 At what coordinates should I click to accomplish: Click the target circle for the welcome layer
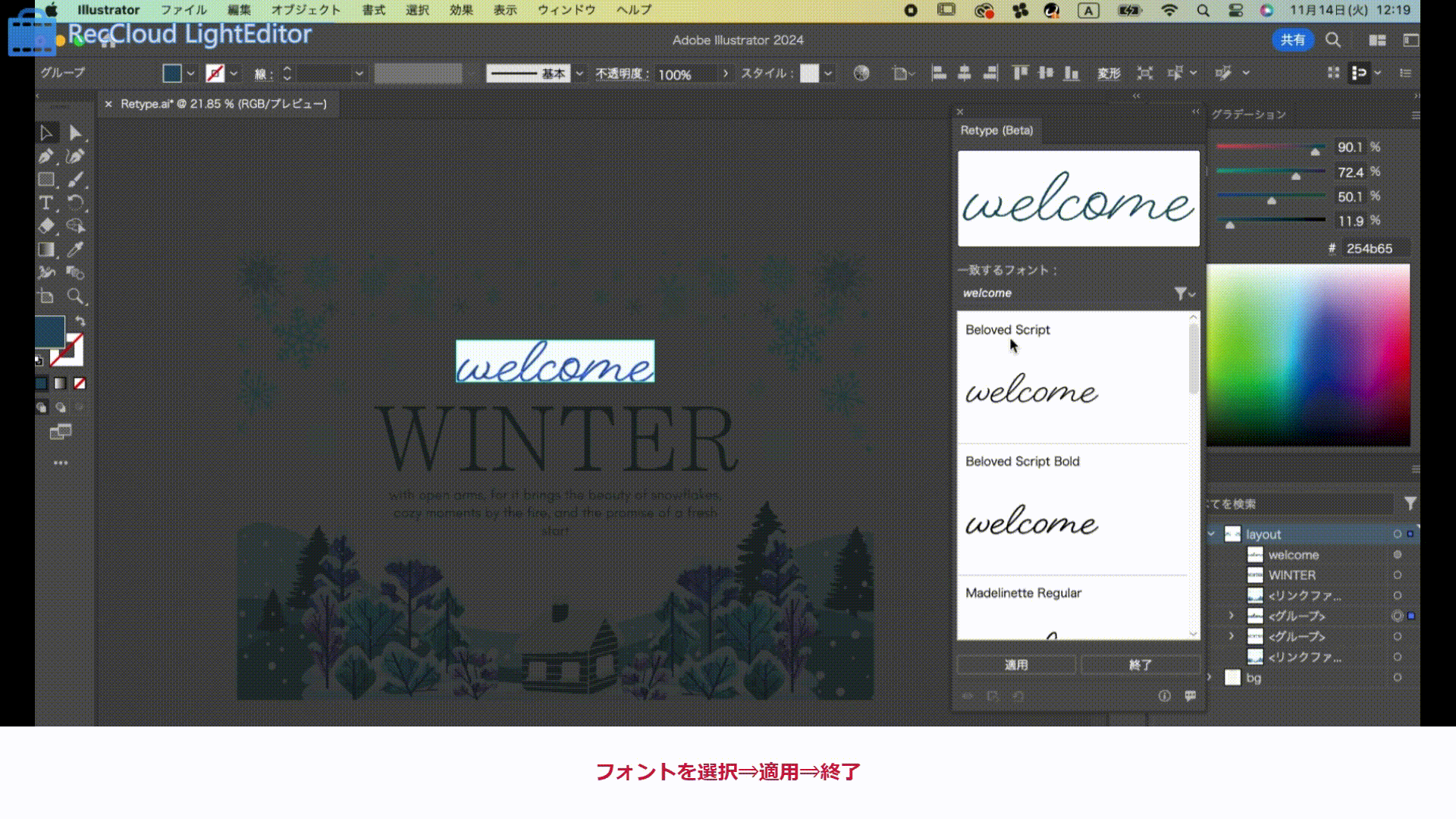[x=1398, y=554]
